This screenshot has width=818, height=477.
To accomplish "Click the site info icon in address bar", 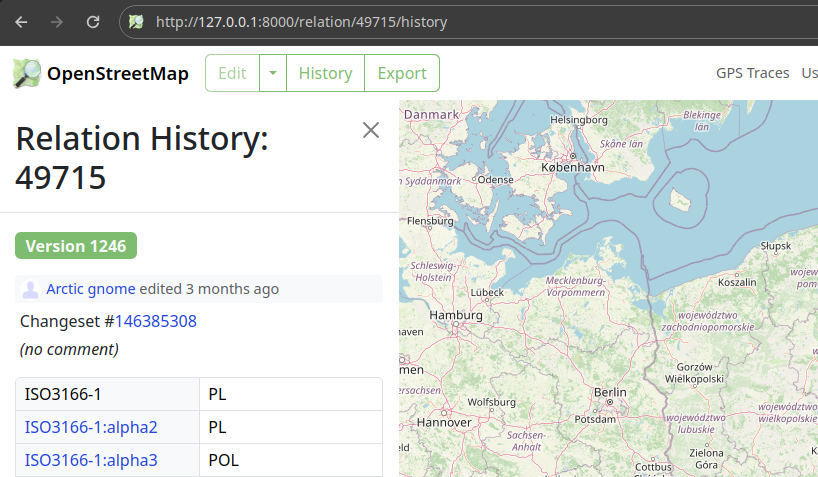I will (136, 21).
